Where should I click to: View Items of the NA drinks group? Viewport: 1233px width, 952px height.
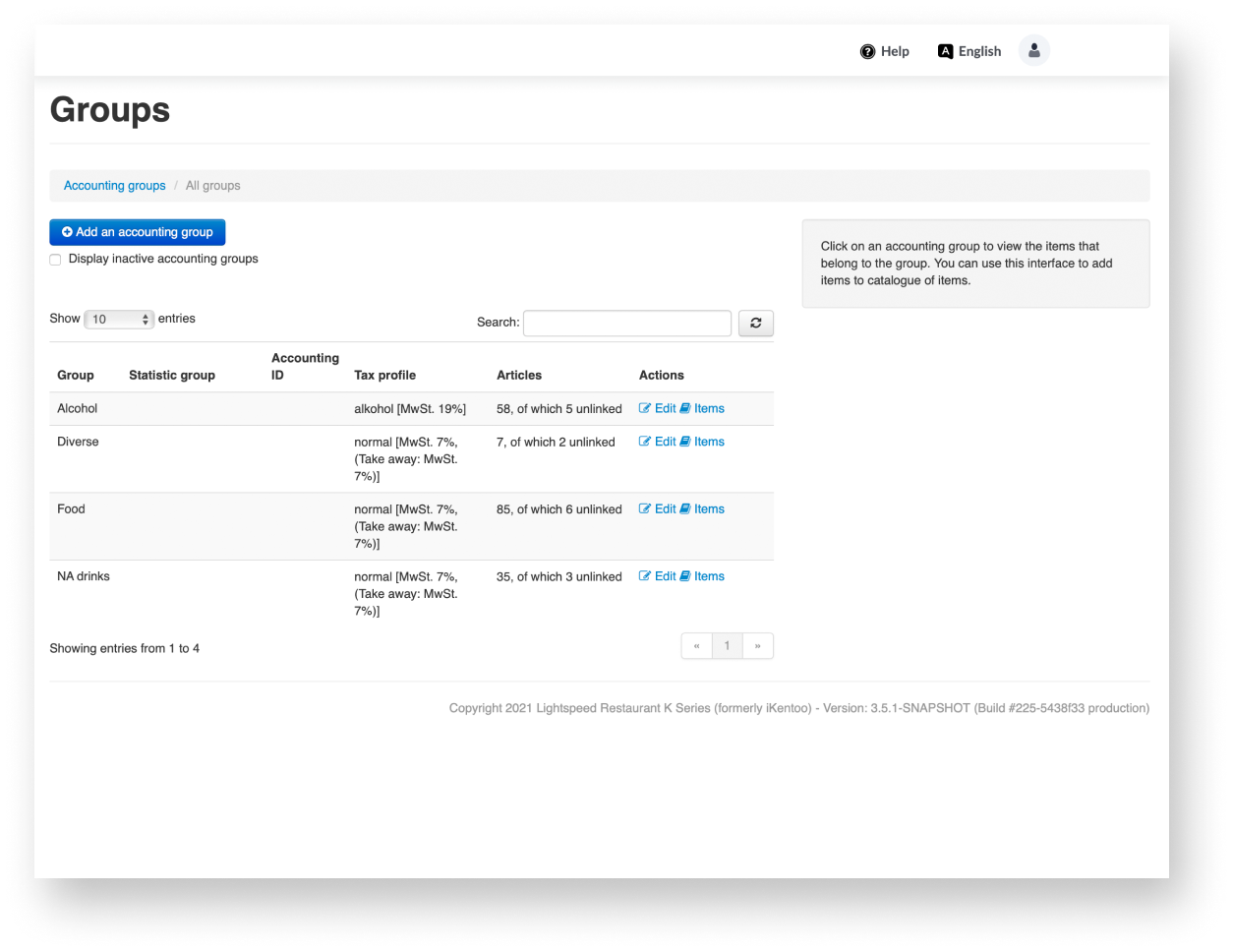tap(702, 576)
